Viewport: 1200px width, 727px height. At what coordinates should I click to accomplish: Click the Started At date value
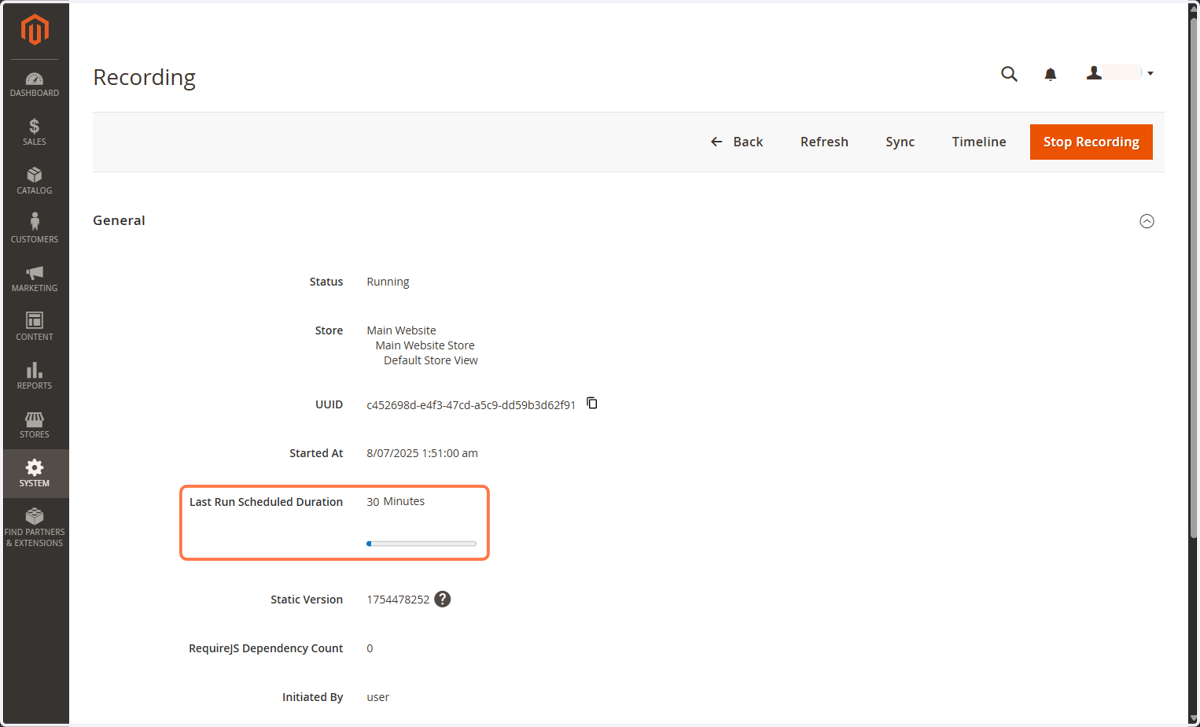pyautogui.click(x=422, y=453)
